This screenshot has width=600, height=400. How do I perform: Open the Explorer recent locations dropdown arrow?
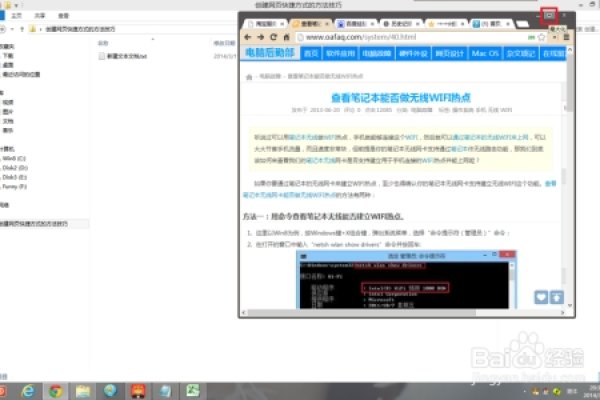click(x=12, y=29)
